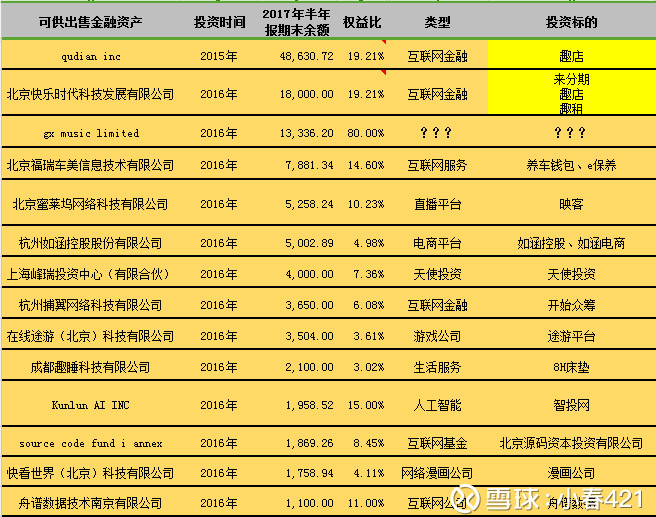The height and width of the screenshot is (517, 656).
Task: Select the 可供出售金融资产 header cell
Action: click(90, 22)
